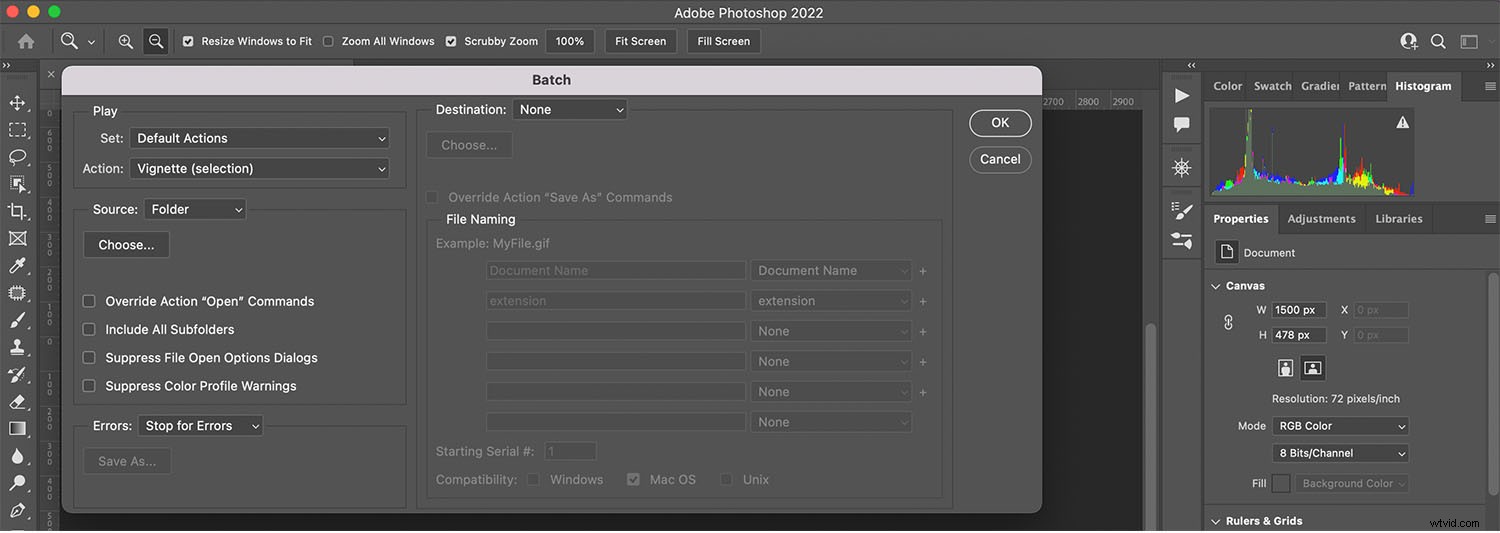Confirm the Batch dialog with OK
The height and width of the screenshot is (533, 1500).
[x=1000, y=123]
